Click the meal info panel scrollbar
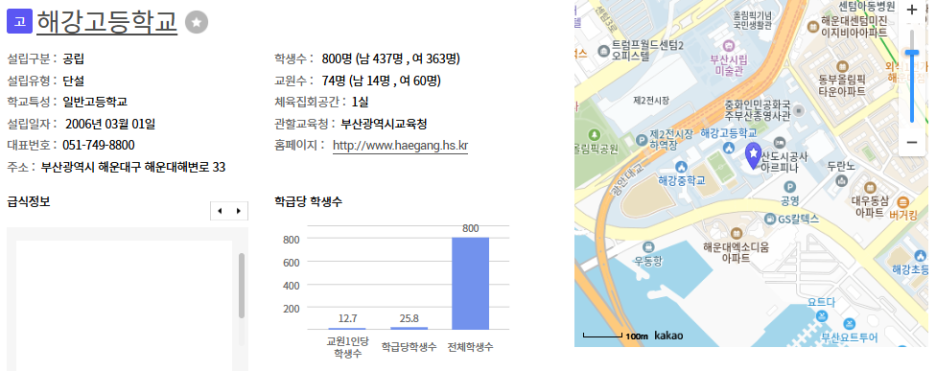 (x=242, y=285)
